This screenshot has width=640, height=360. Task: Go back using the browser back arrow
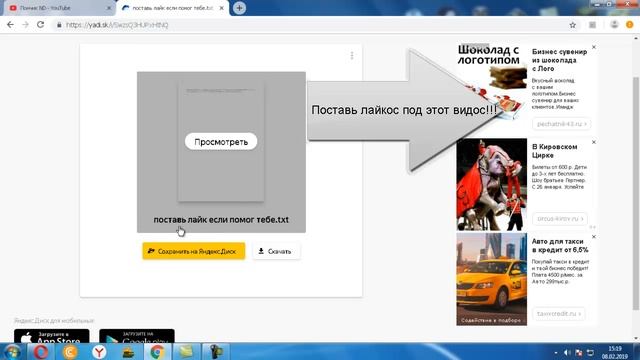click(11, 25)
